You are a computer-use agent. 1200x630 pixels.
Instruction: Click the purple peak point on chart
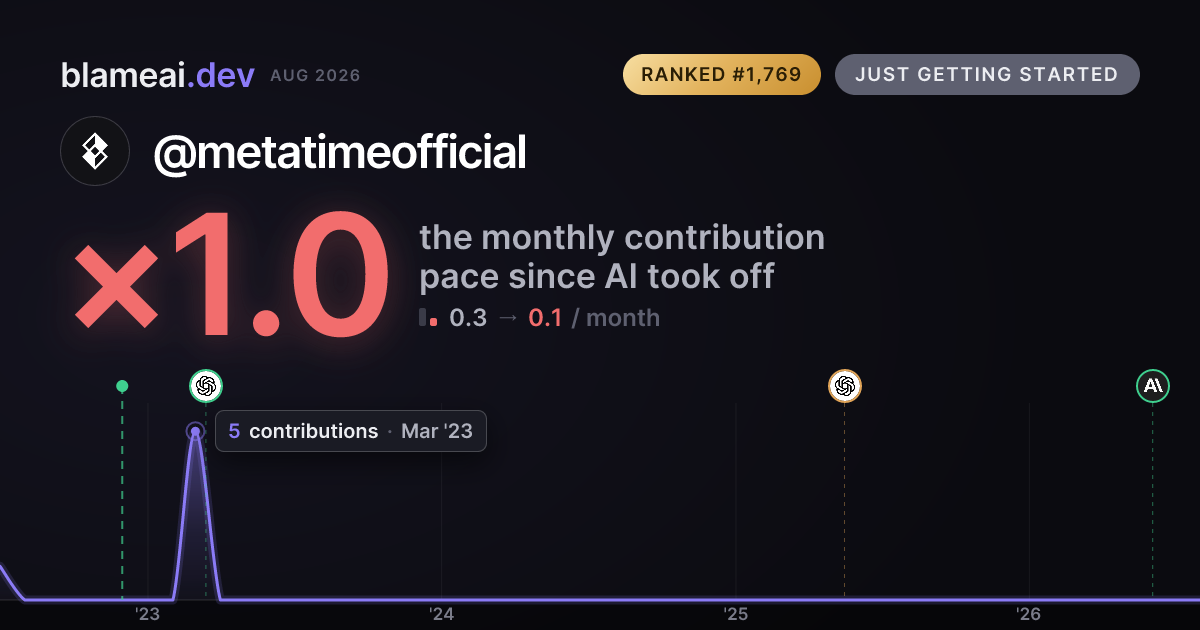coord(195,432)
